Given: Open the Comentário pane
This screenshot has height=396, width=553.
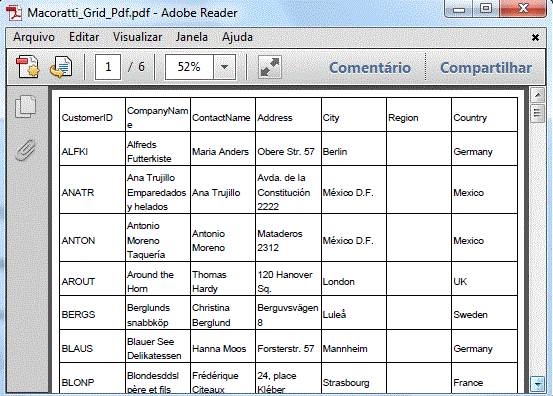Looking at the screenshot, I should click(370, 68).
